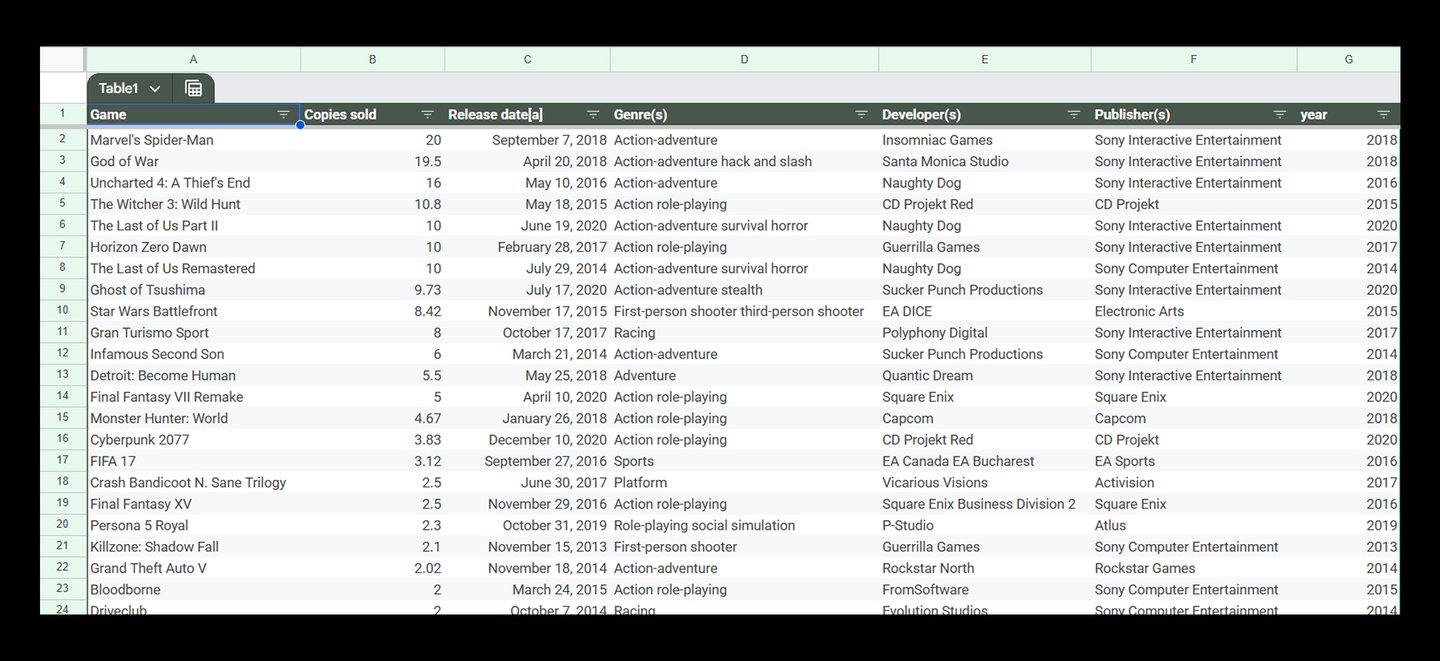Viewport: 1440px width, 661px height.
Task: Select column E header
Action: [x=985, y=60]
